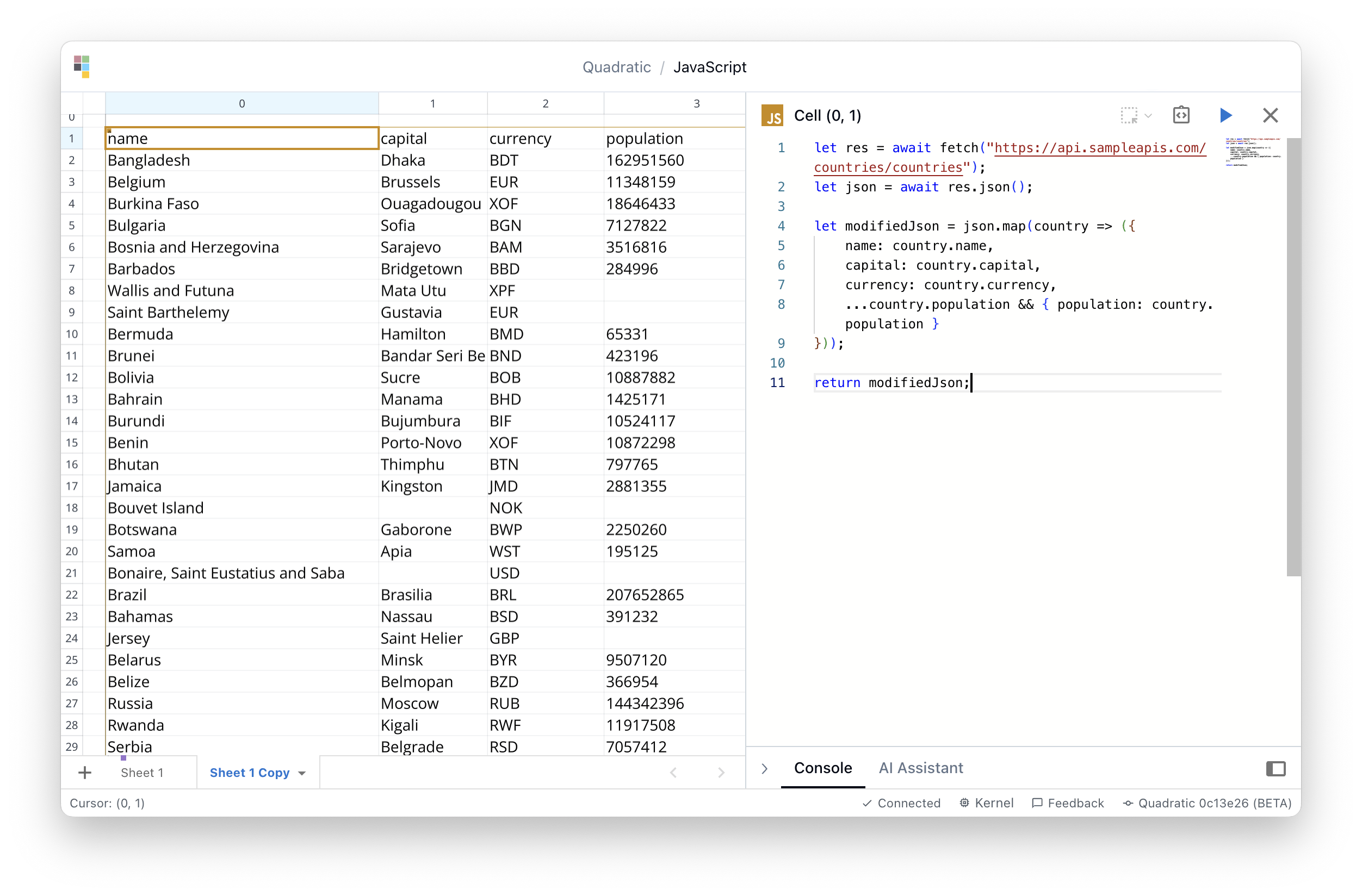The width and height of the screenshot is (1362, 896).
Task: Click the RWF currency cell
Action: [546, 725]
